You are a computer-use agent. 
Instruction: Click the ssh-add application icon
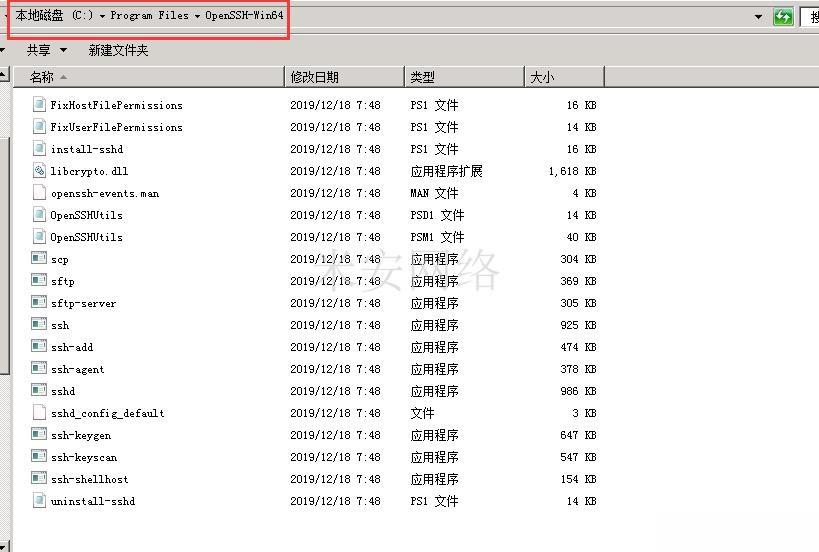[39, 346]
